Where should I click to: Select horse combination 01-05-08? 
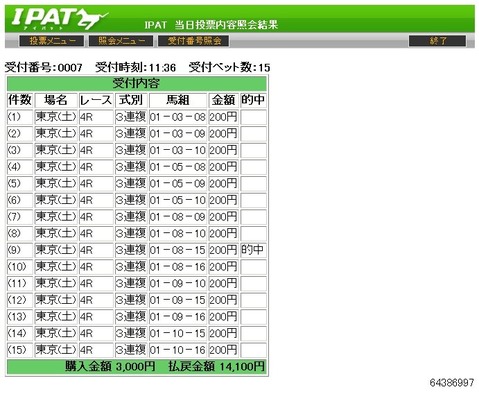click(178, 167)
